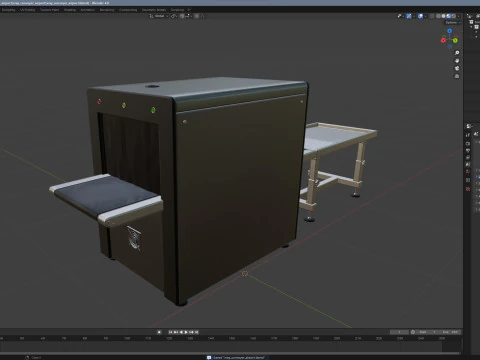The height and width of the screenshot is (360, 480).
Task: Switch viewport shading to Rendered
Action: (x=454, y=16)
